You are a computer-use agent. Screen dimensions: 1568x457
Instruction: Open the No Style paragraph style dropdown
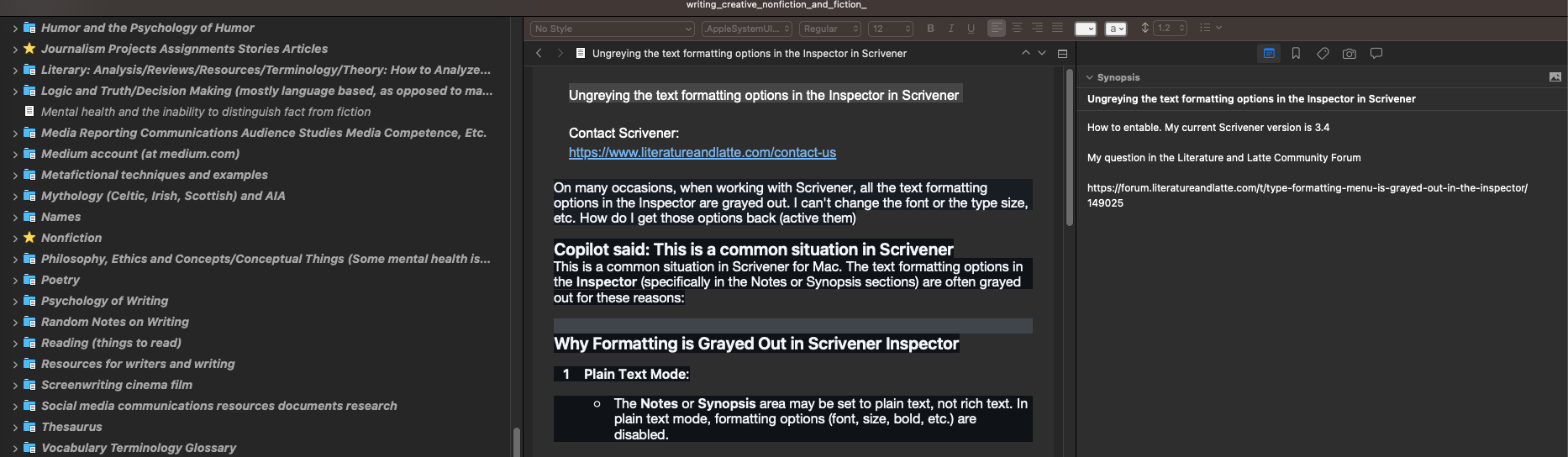[x=612, y=29]
